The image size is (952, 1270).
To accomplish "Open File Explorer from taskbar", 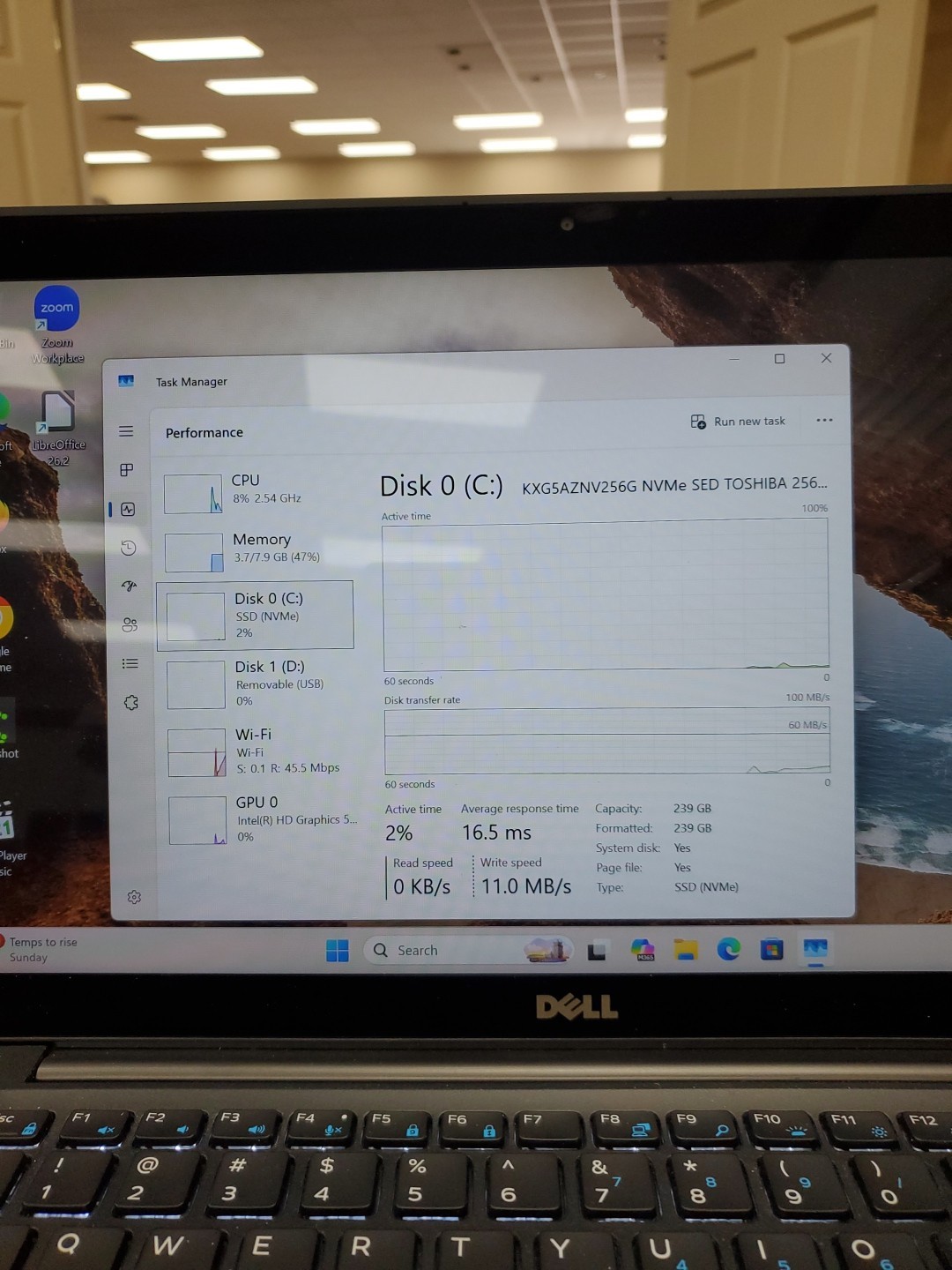I will point(686,949).
